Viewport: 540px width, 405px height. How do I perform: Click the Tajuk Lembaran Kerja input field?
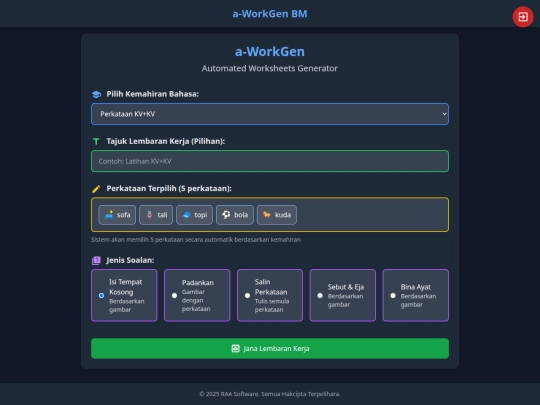[x=270, y=161]
